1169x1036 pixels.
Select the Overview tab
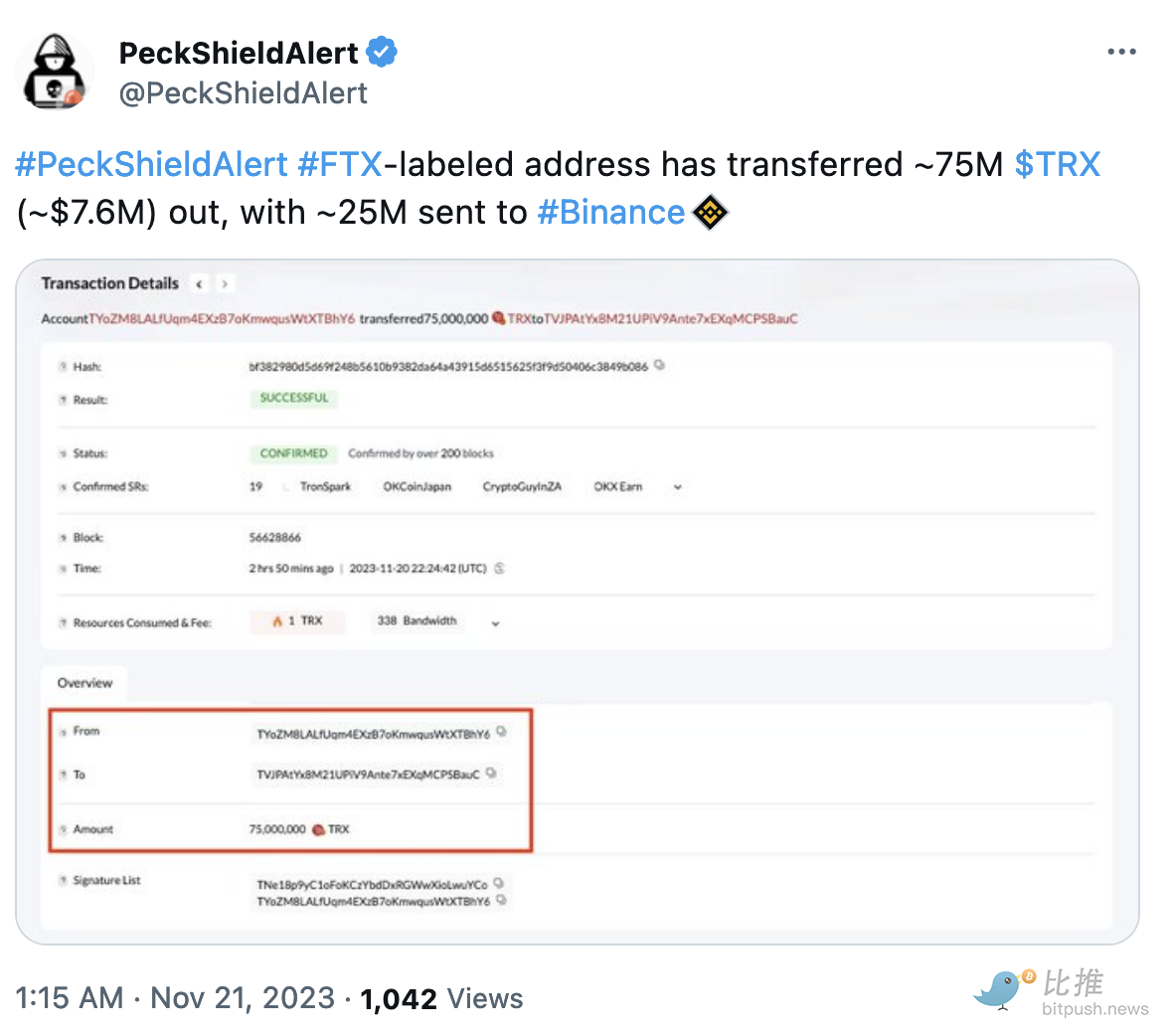(x=85, y=683)
